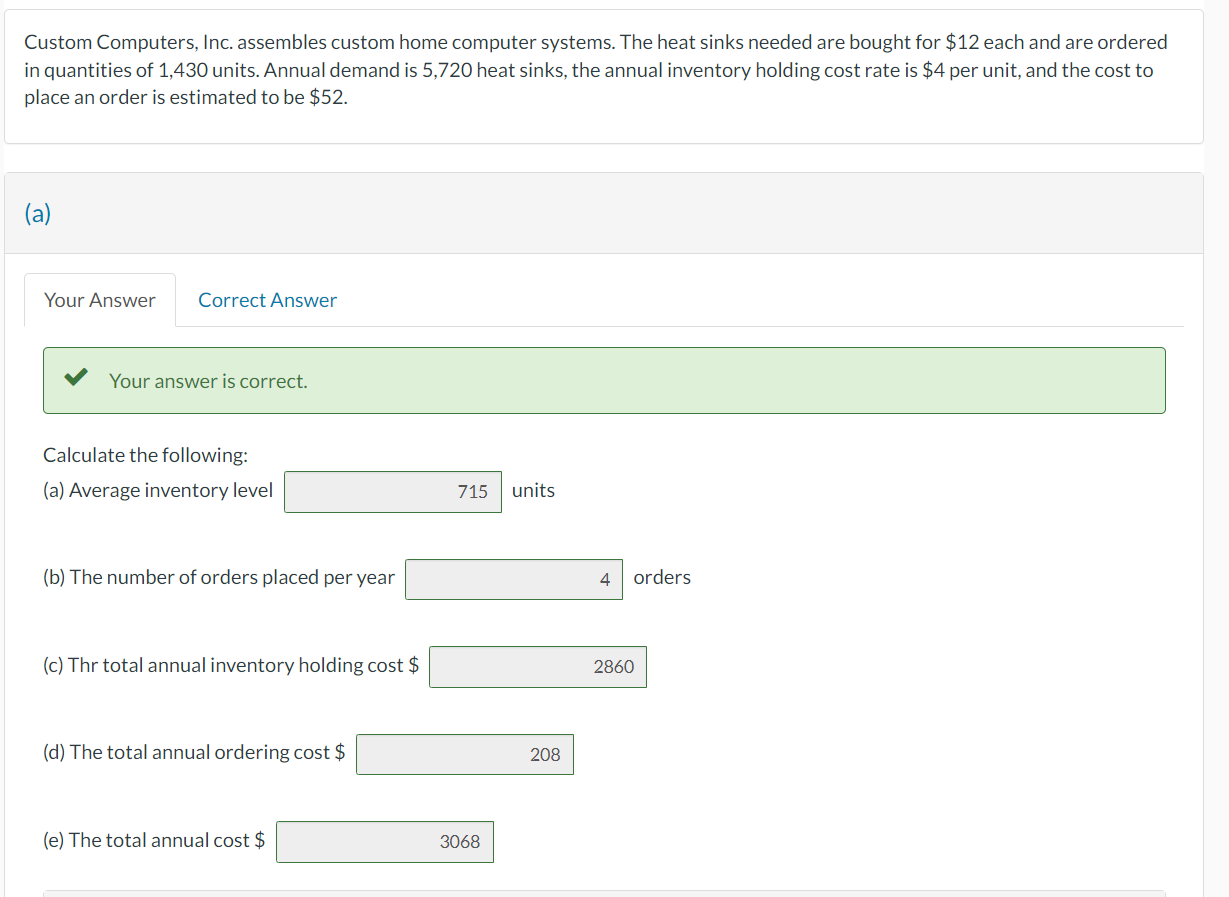This screenshot has width=1229, height=897.
Task: Click the total annual cost field showing 3068
Action: click(x=385, y=842)
